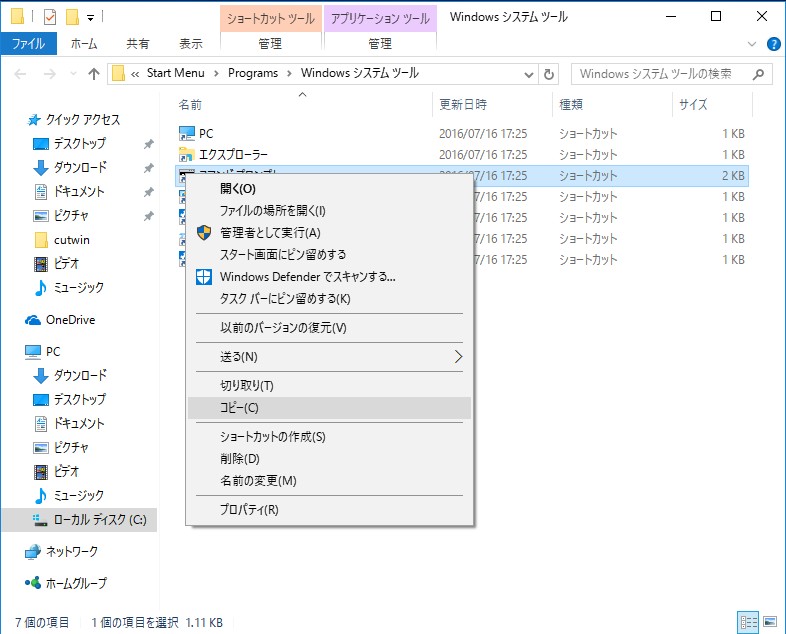Choose 開く(O) in context menu

(x=329, y=189)
